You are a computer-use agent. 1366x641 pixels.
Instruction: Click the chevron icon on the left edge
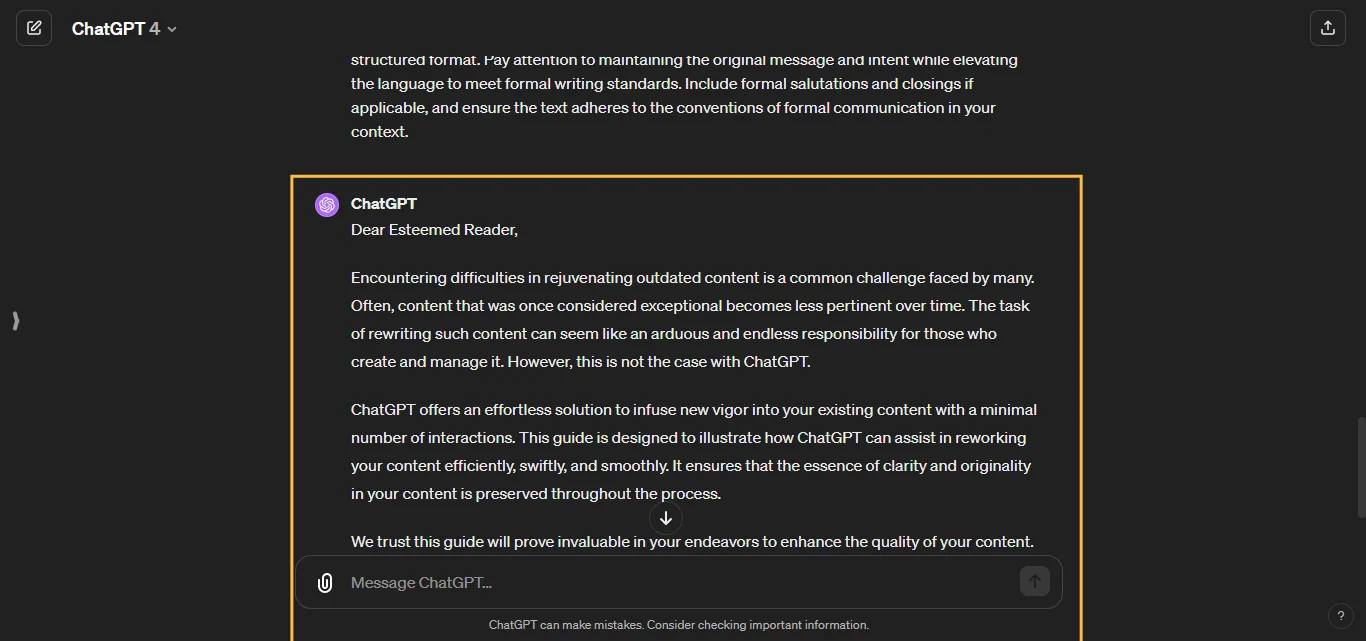point(15,321)
